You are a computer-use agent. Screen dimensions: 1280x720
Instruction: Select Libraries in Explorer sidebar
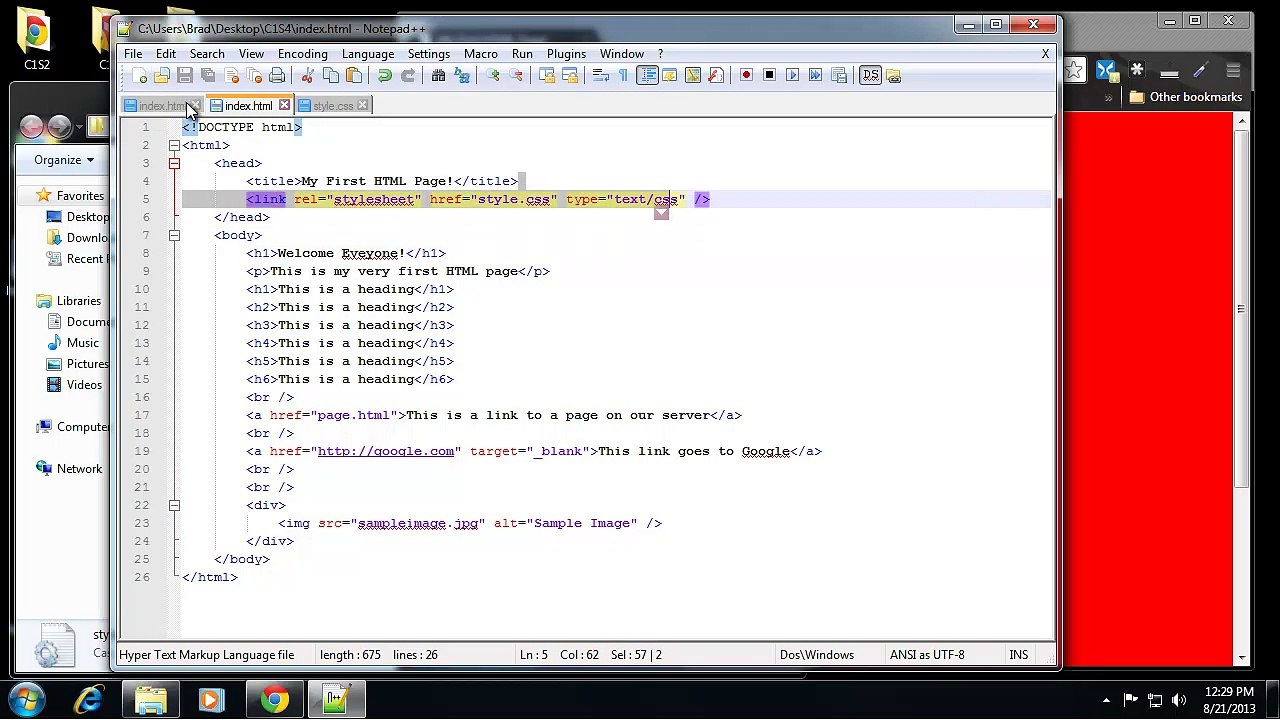coord(79,301)
